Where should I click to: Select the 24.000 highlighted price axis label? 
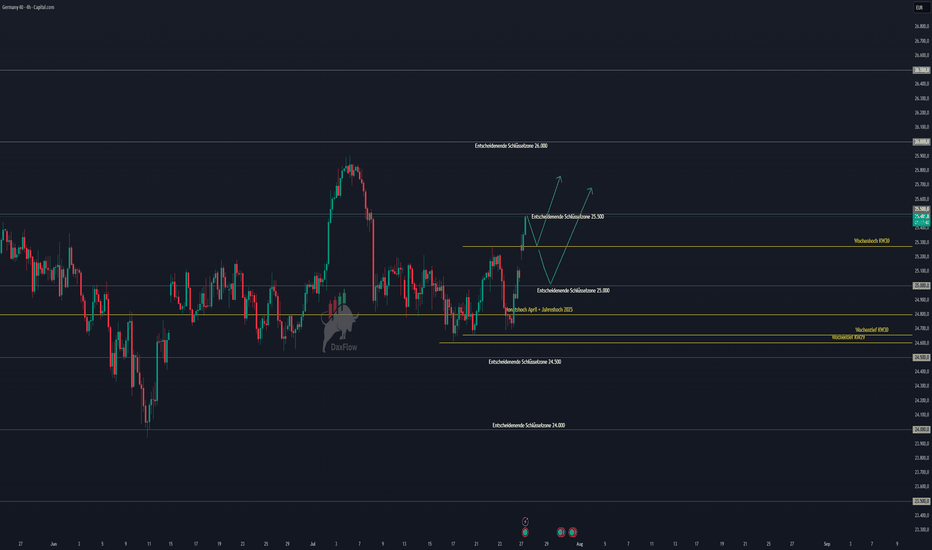[x=921, y=429]
